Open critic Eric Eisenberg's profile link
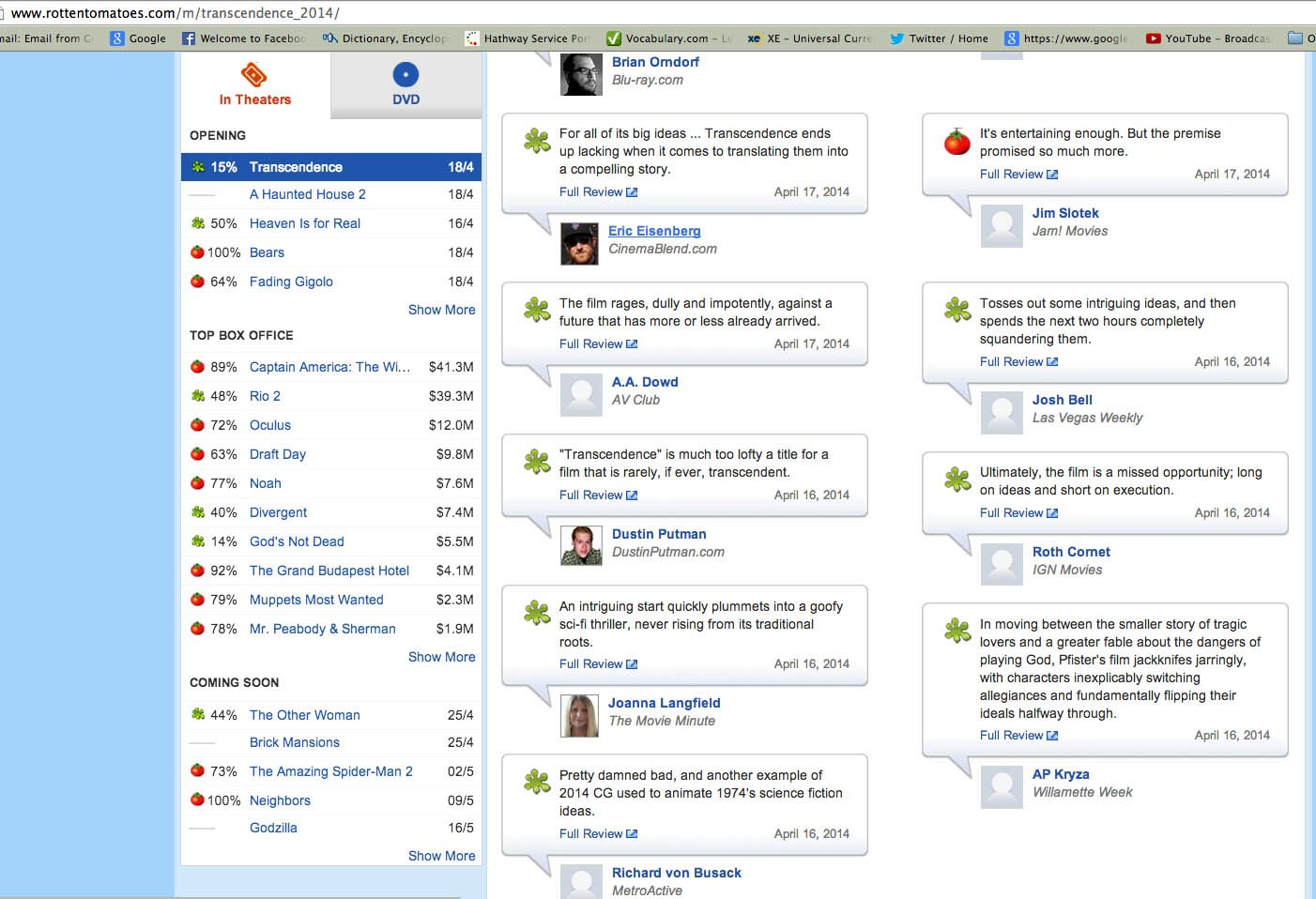Viewport: 1316px width, 899px height. (654, 231)
